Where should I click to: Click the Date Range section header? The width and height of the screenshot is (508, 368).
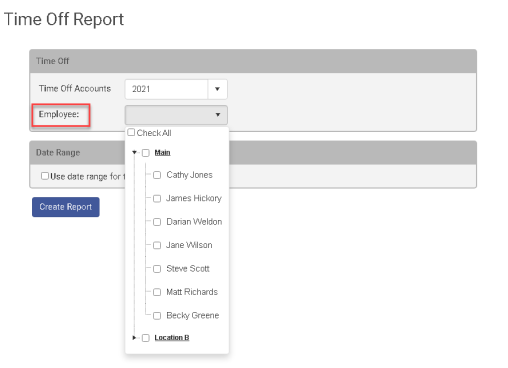click(x=253, y=153)
